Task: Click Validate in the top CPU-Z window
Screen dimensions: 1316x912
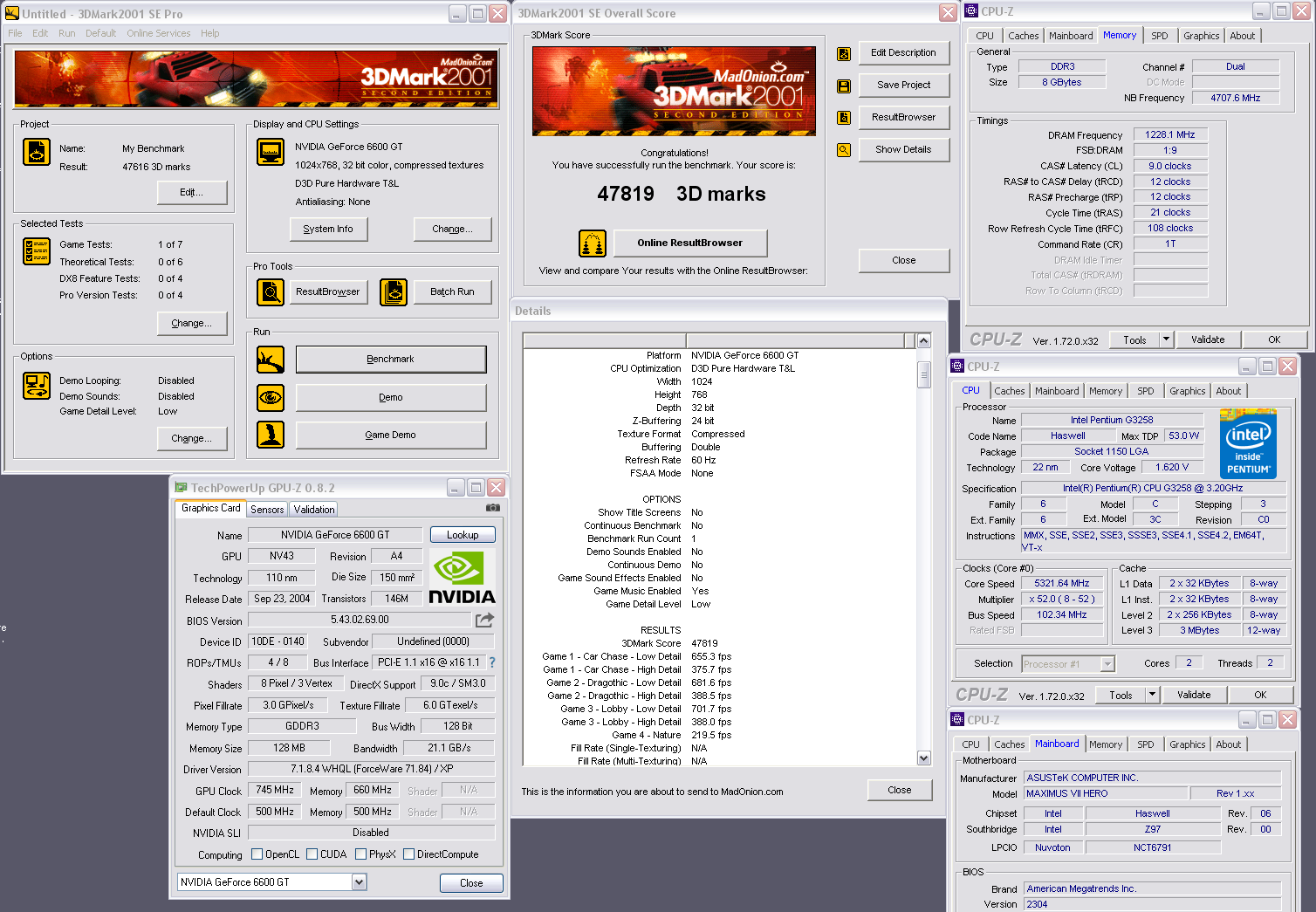Action: [1208, 339]
